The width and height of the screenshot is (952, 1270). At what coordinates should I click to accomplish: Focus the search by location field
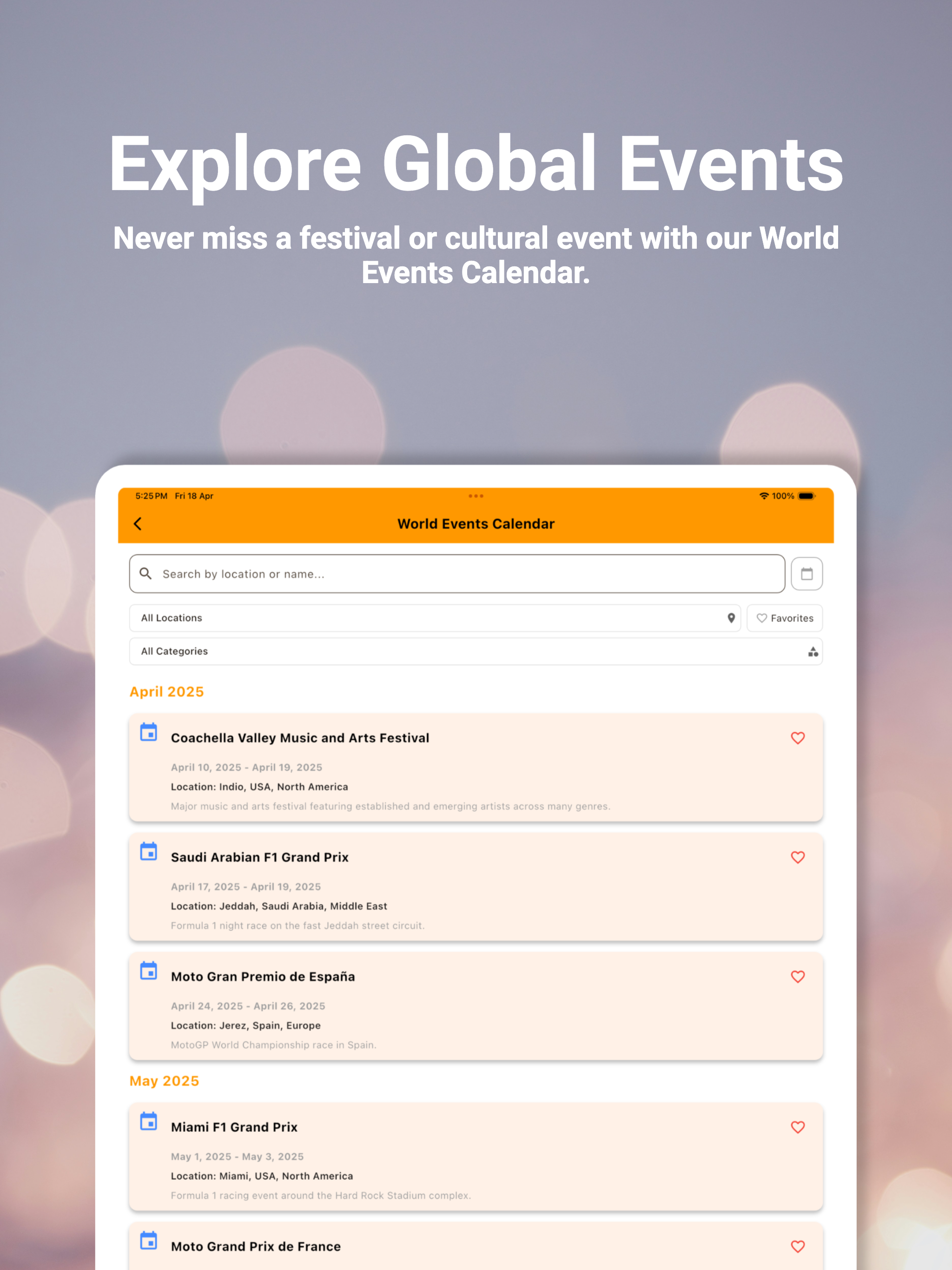point(457,574)
